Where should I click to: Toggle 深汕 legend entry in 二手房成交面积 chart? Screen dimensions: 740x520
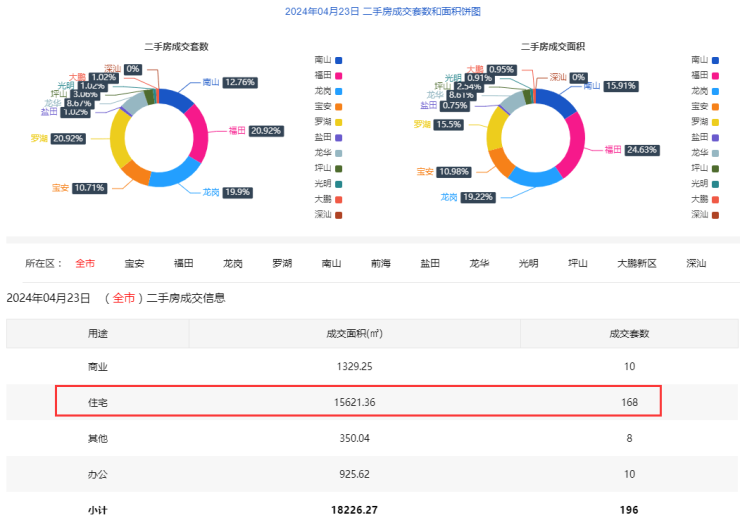[705, 214]
